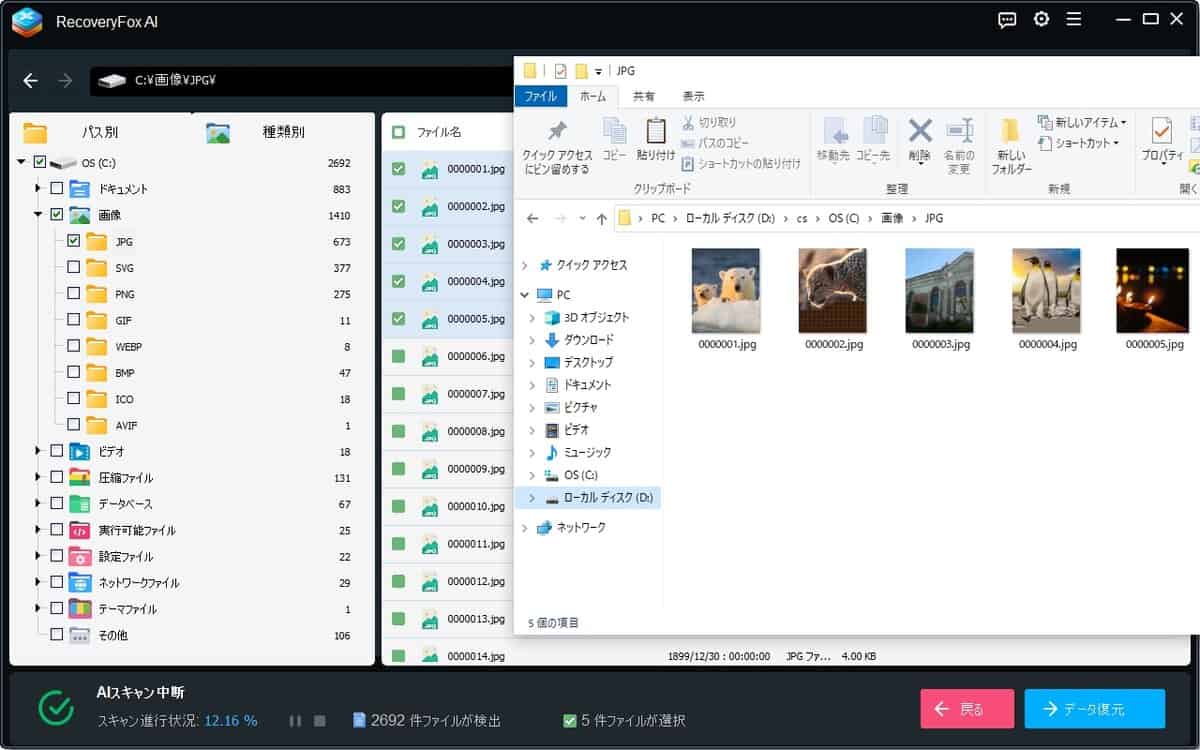The width and height of the screenshot is (1200, 750).
Task: Click the back arrow in RecoveryFox
Action: (31, 81)
